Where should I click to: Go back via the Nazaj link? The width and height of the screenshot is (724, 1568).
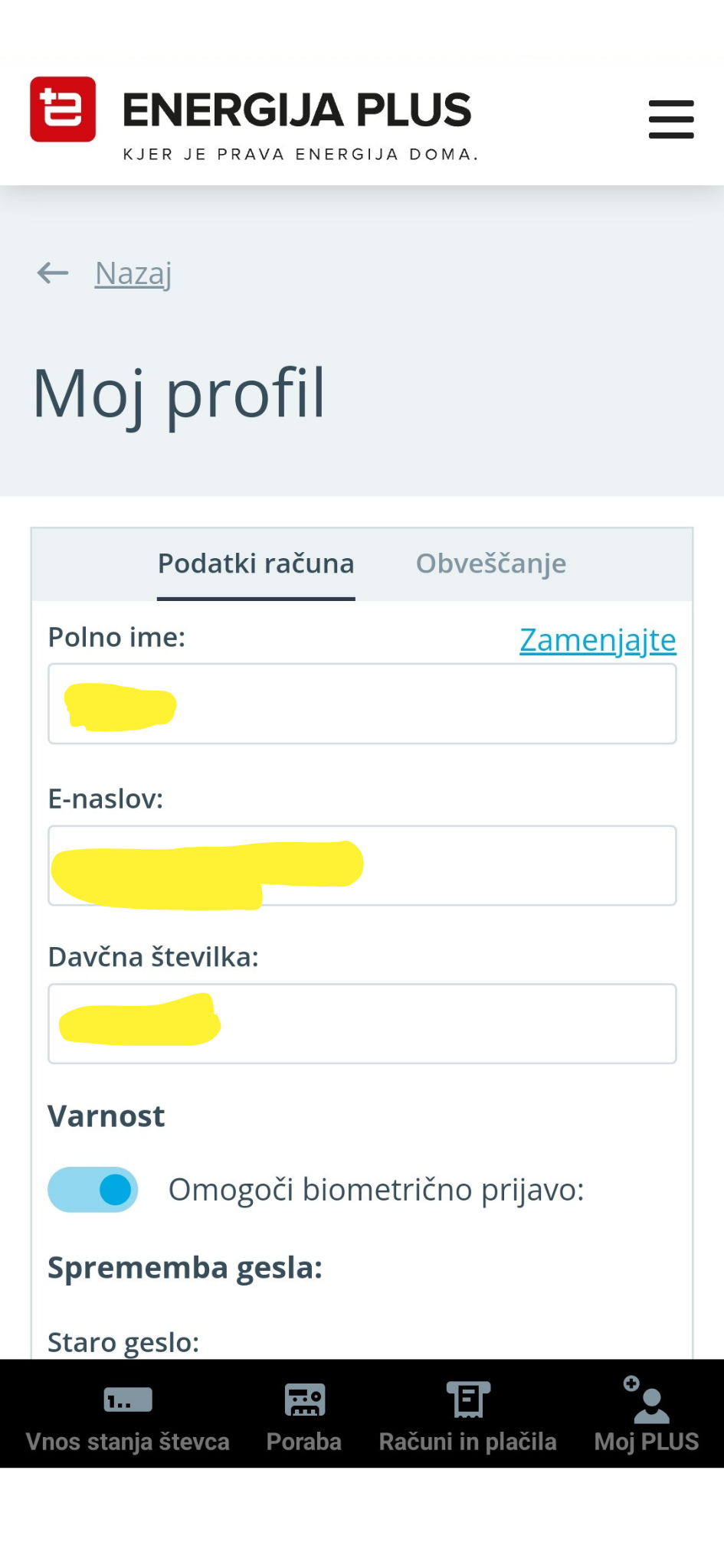click(x=133, y=273)
